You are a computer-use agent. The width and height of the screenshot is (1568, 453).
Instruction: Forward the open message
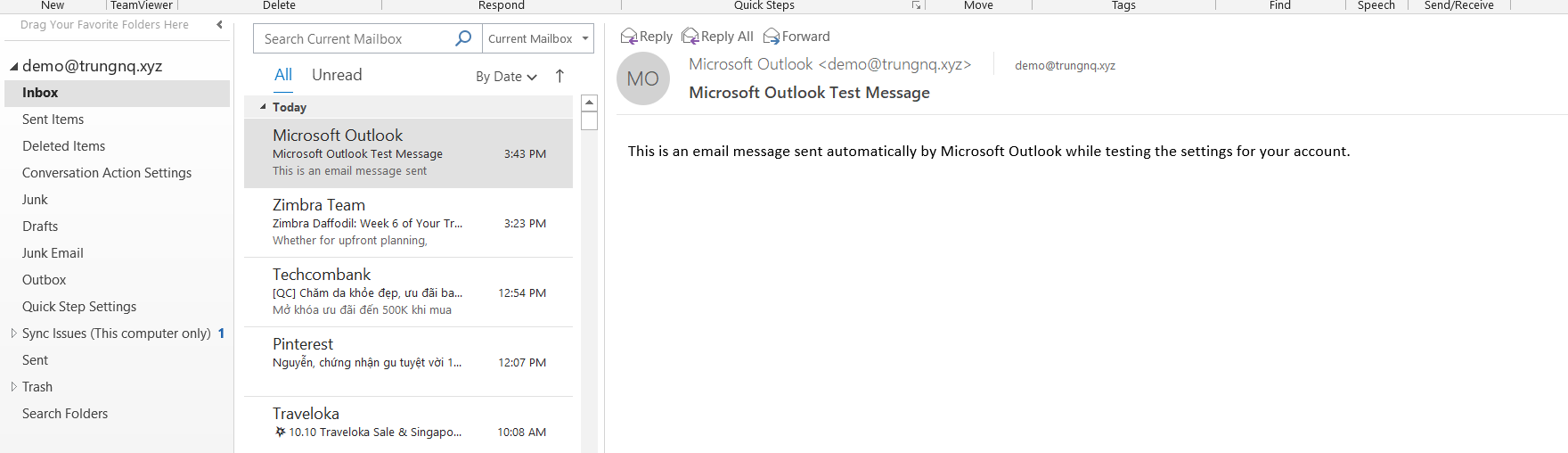pos(796,37)
